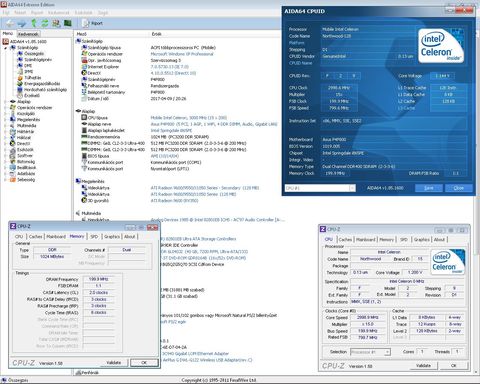Select the Multimédia node in the left tree
This screenshot has width=480, height=384.
coord(26,125)
